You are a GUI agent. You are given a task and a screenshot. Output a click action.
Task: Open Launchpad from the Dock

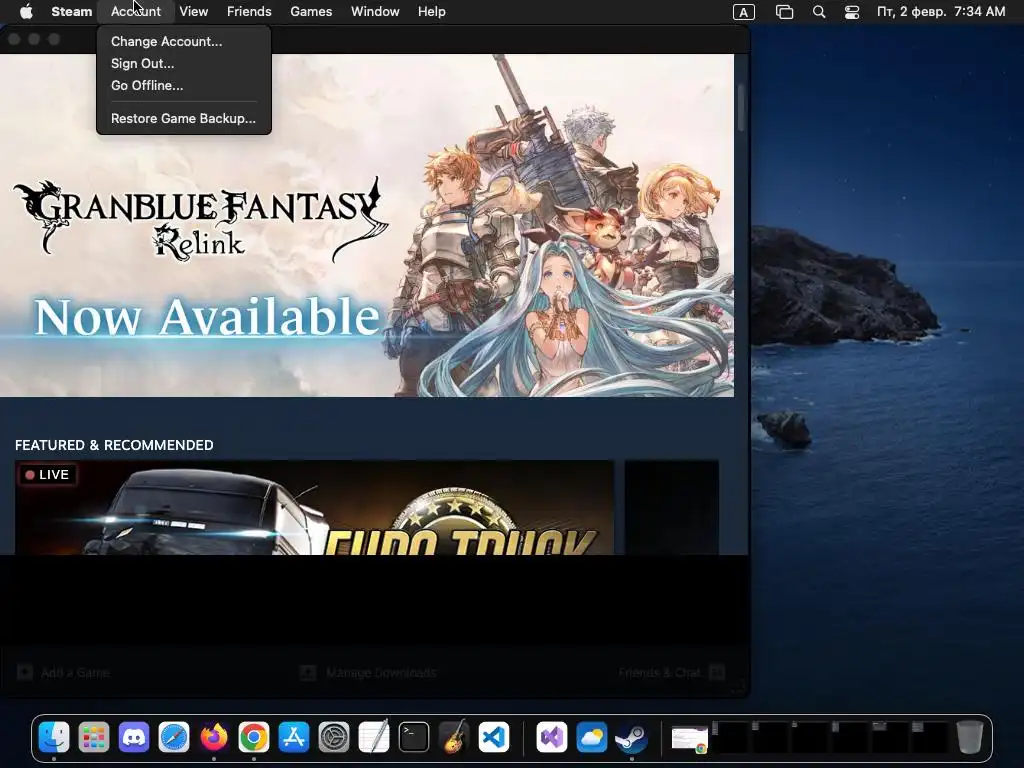[x=93, y=737]
